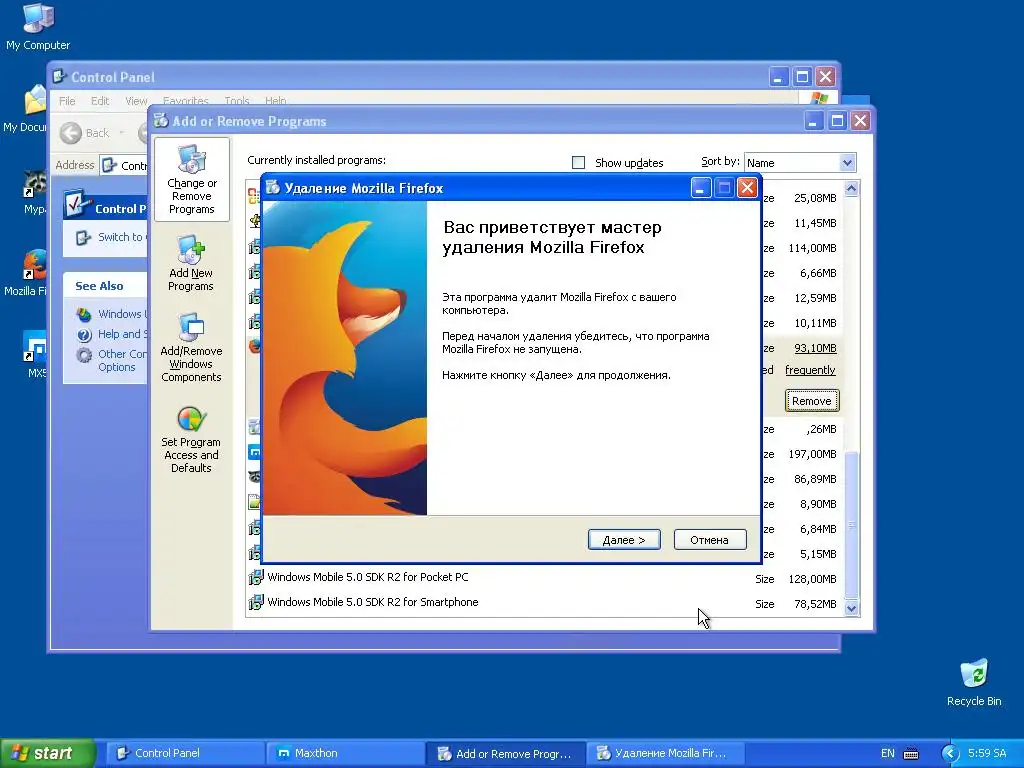
Task: Open View menu in Control Panel
Action: (x=136, y=101)
